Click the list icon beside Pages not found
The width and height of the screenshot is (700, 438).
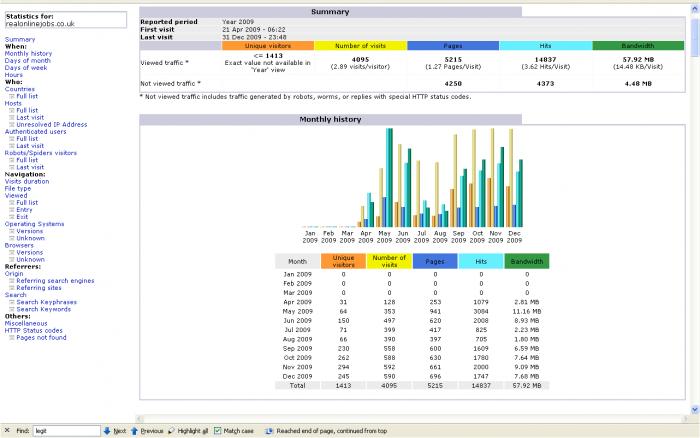[x=12, y=338]
